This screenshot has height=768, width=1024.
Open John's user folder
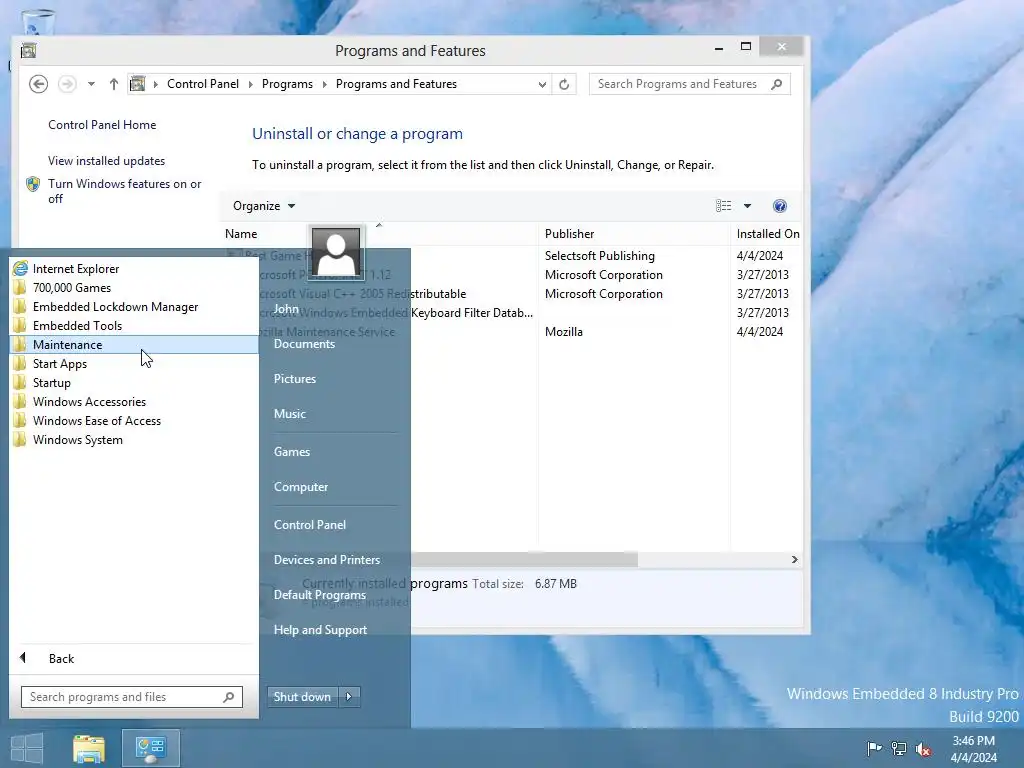click(x=286, y=309)
